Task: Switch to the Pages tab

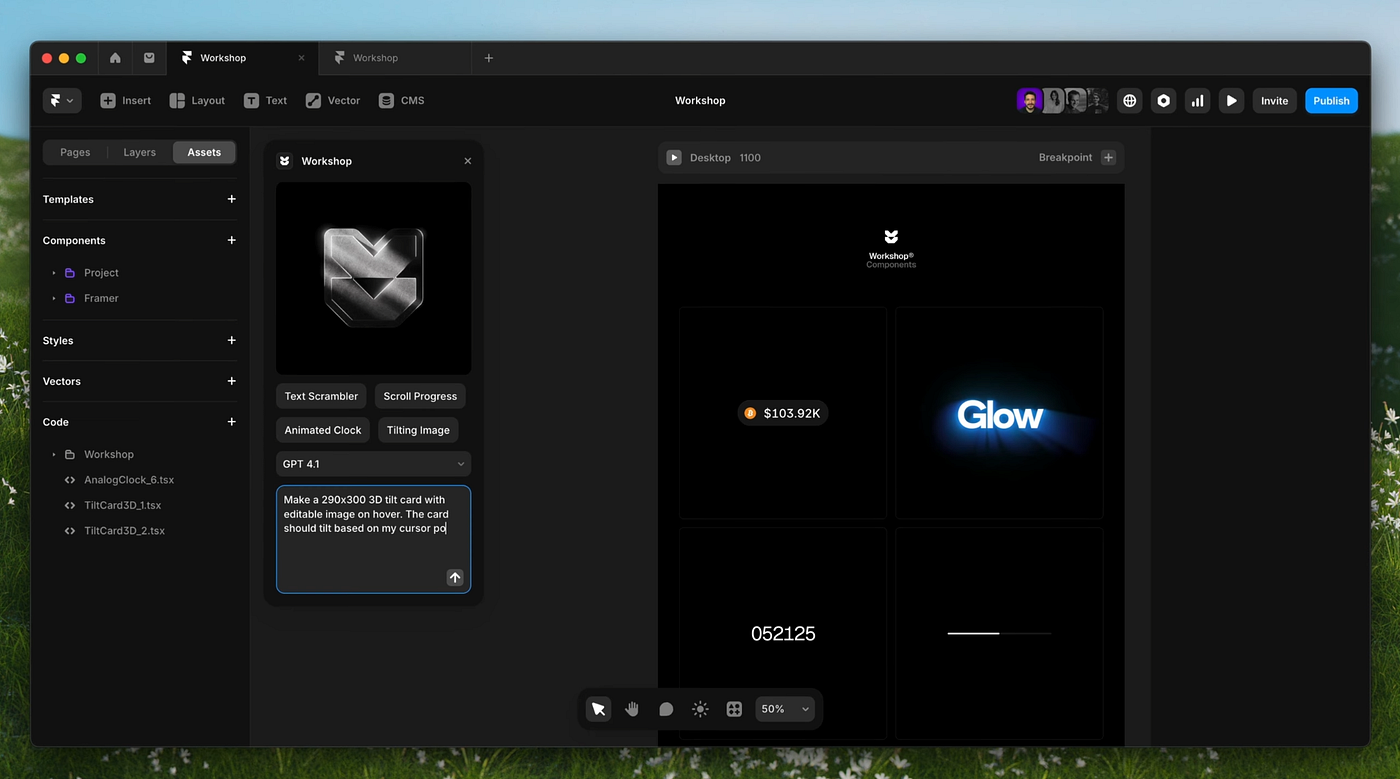Action: pos(75,152)
